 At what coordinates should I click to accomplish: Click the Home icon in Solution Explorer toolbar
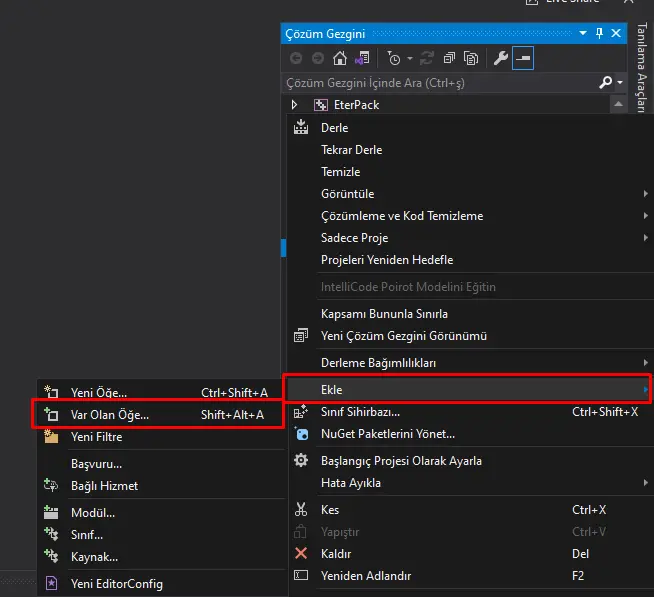pos(340,59)
